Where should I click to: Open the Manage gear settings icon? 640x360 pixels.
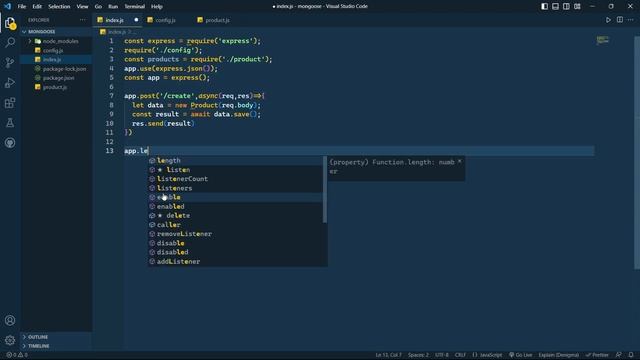10,340
